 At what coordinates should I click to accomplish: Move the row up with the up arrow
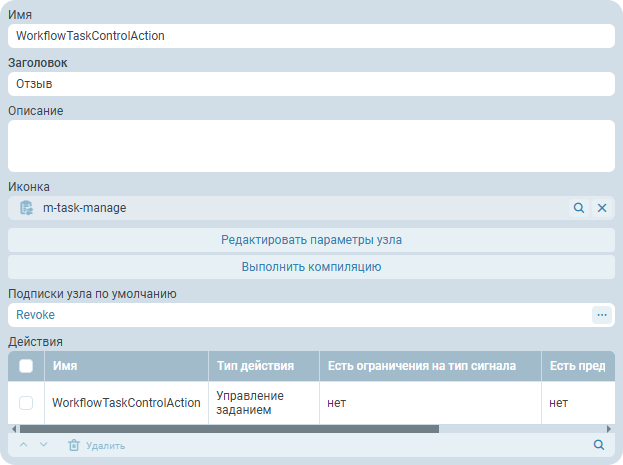pyautogui.click(x=24, y=445)
